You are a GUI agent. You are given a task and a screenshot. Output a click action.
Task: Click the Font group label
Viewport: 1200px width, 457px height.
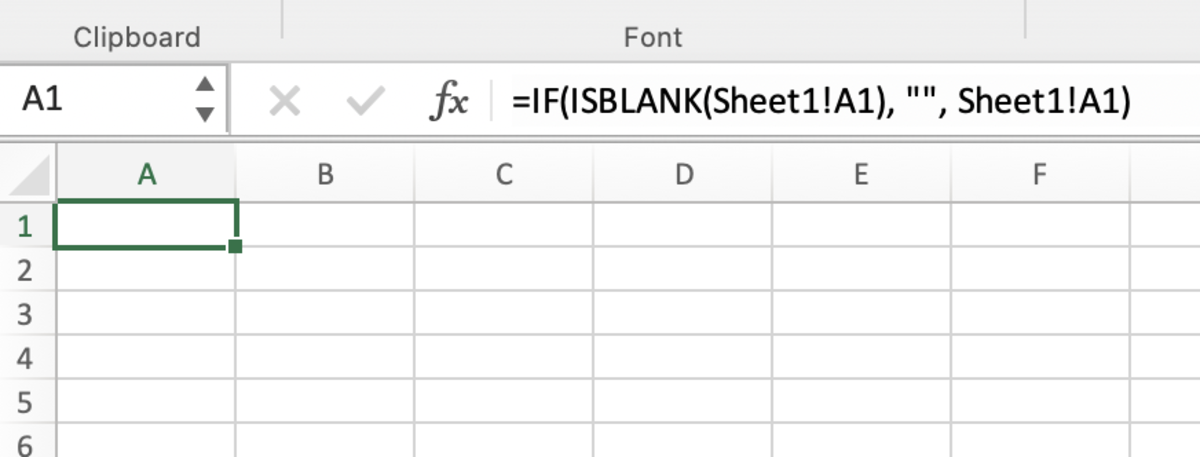click(x=653, y=38)
